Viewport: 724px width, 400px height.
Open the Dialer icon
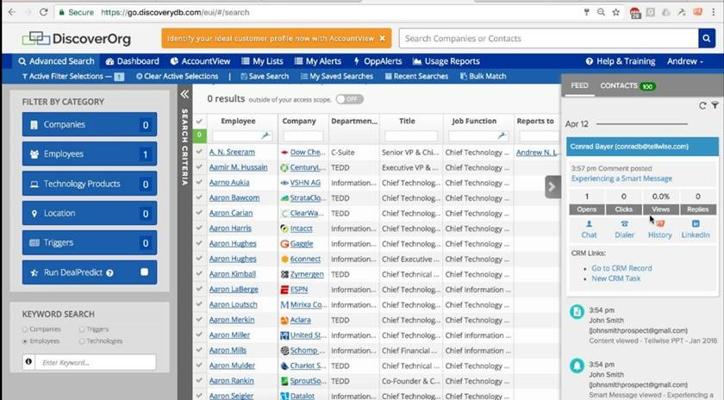coord(624,230)
